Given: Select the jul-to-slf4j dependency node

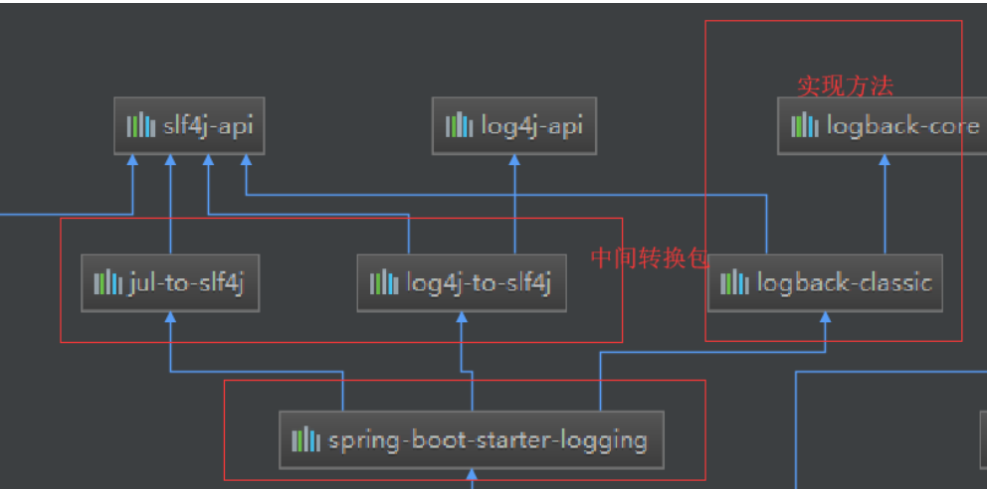Looking at the screenshot, I should click(170, 283).
